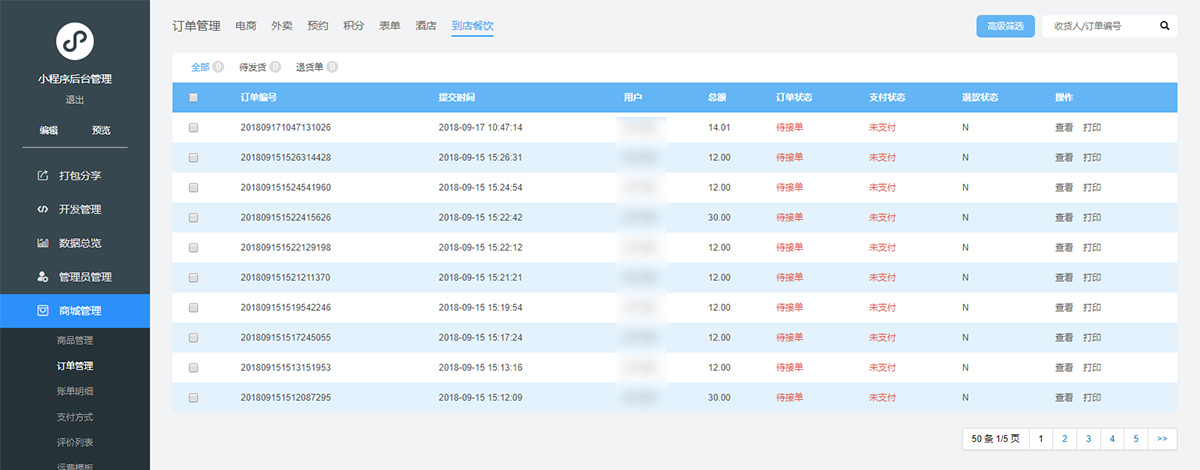The width and height of the screenshot is (1200, 470).
Task: Click the 数据总览 chart icon
Action: point(43,243)
